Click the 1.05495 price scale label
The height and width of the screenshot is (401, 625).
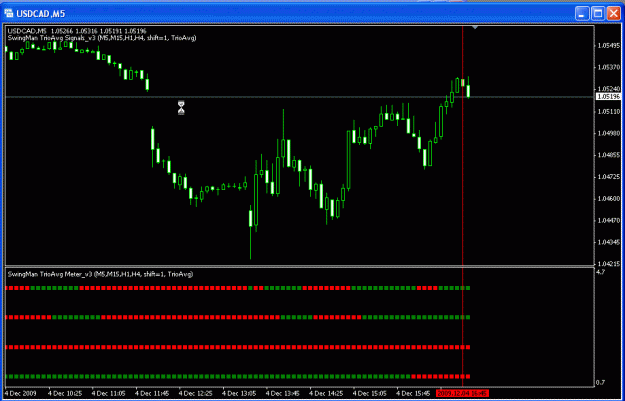(x=608, y=46)
